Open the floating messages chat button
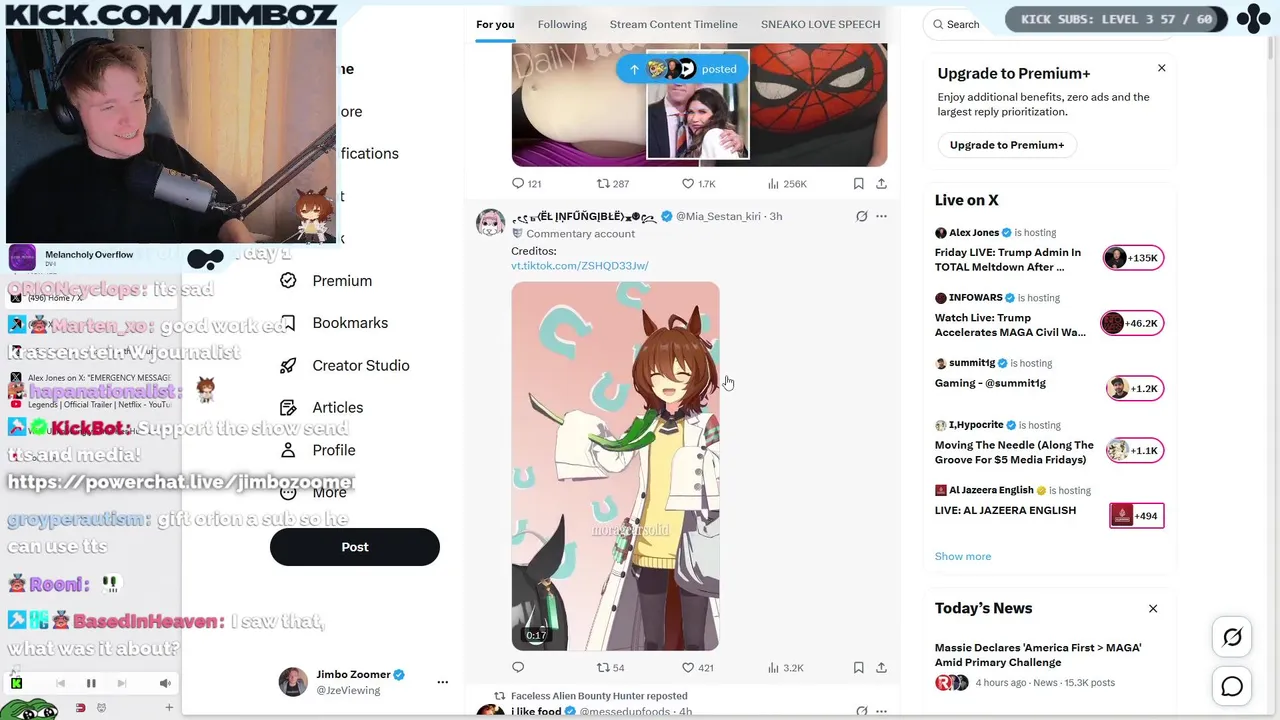1280x720 pixels. click(1232, 686)
